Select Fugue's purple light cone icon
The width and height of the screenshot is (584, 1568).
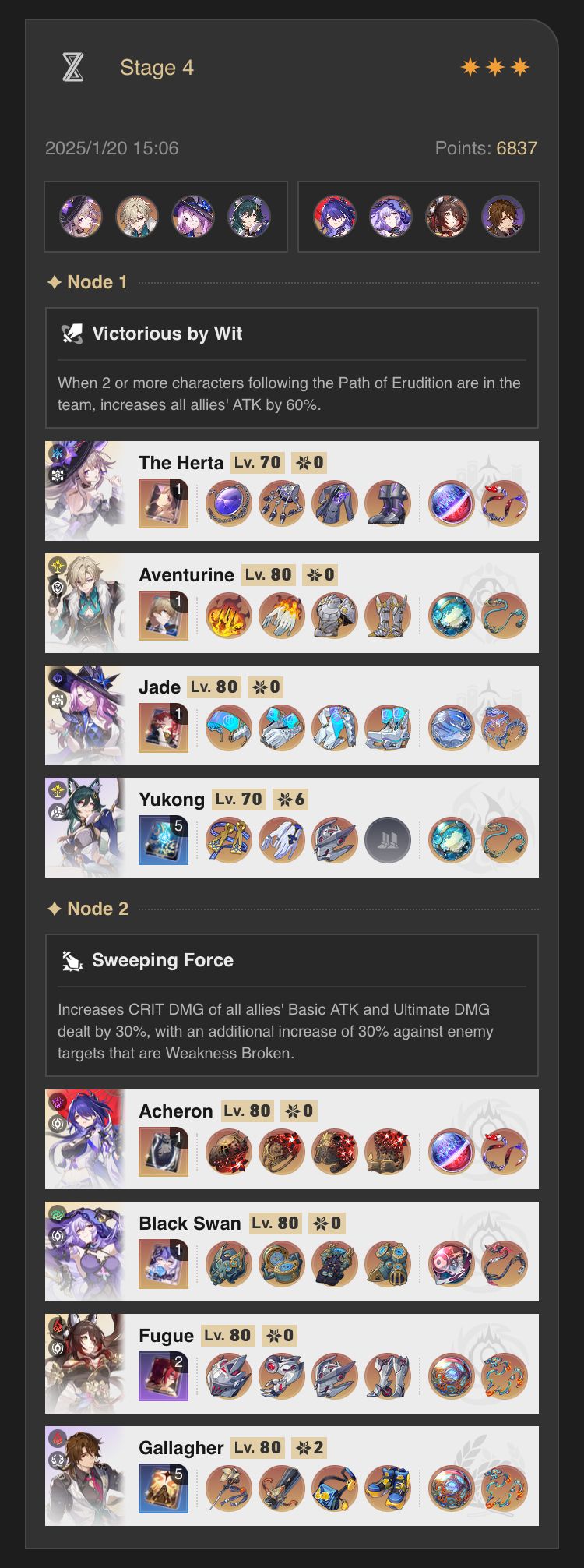pos(164,1376)
